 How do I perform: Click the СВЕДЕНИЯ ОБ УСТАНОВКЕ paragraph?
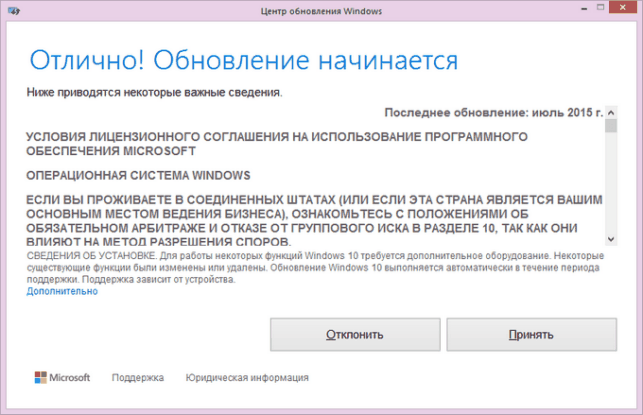315,267
